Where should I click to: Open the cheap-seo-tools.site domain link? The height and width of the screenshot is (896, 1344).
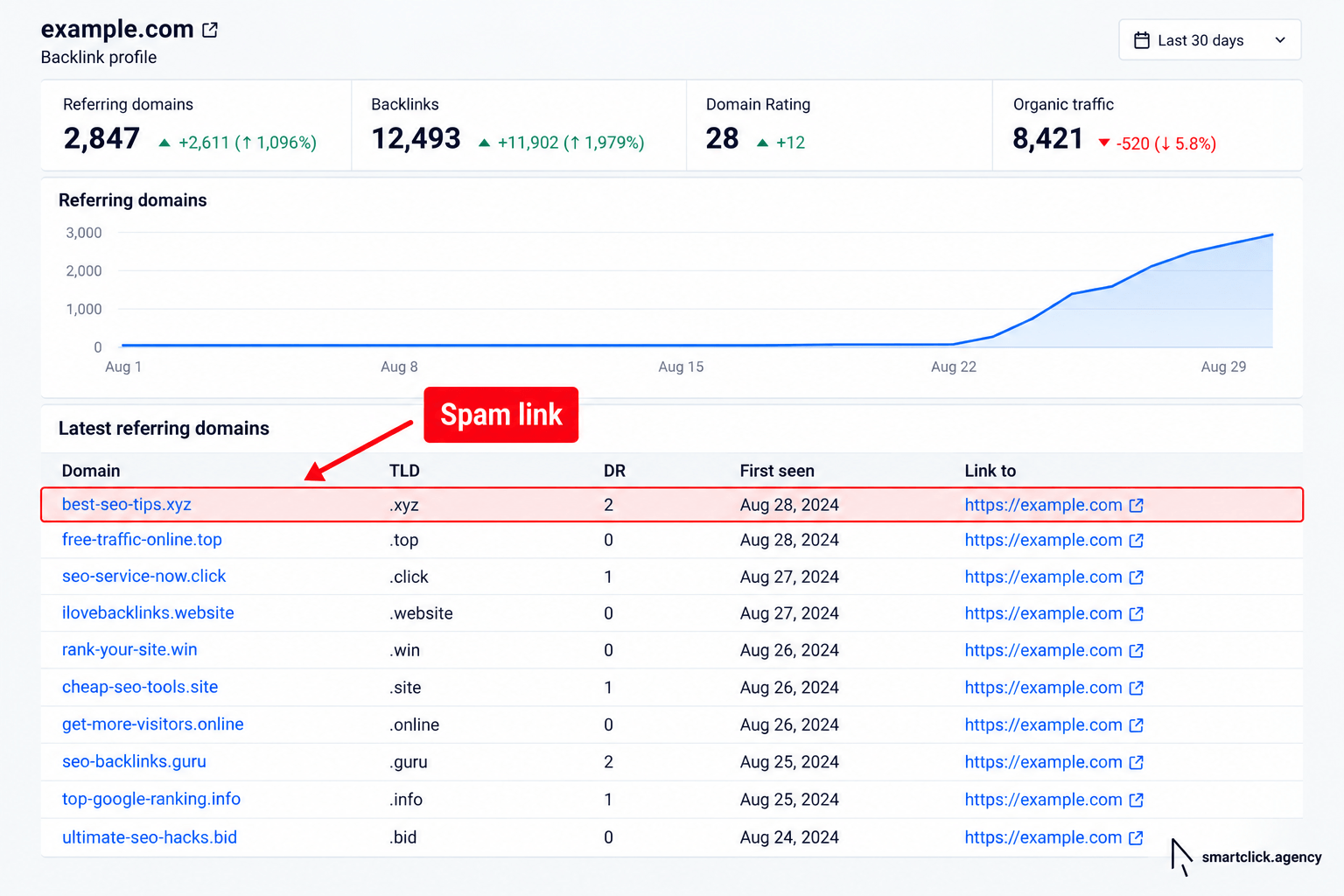(x=140, y=687)
